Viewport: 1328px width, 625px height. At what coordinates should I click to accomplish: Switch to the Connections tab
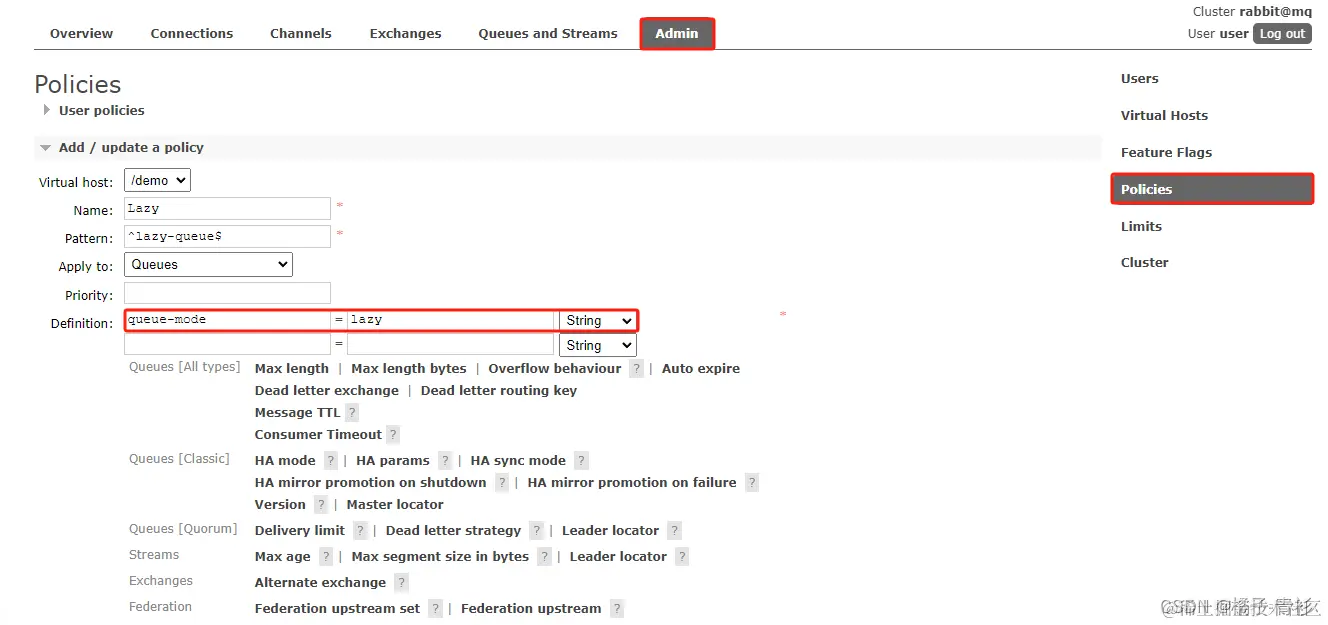192,34
